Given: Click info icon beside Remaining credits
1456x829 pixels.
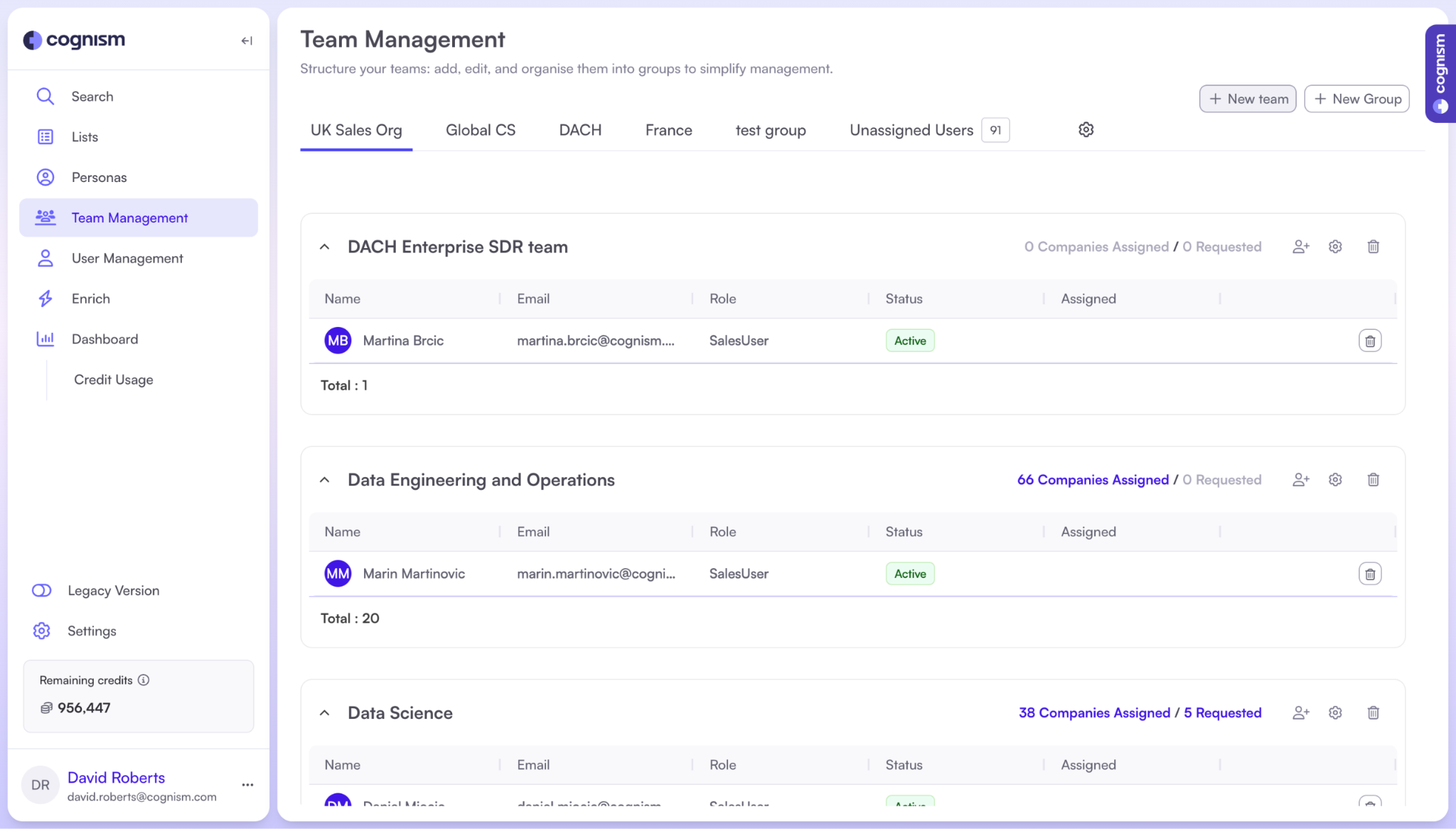Looking at the screenshot, I should [144, 680].
